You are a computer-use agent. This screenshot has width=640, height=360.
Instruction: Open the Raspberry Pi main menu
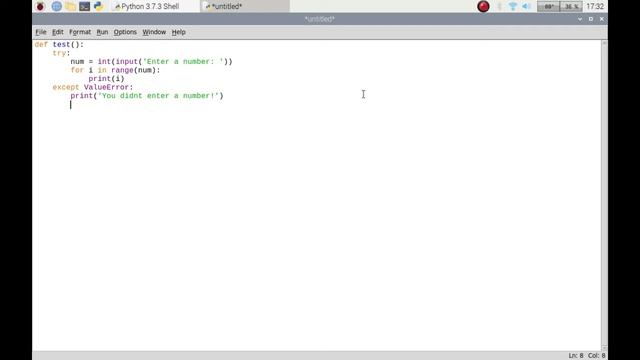click(x=40, y=7)
